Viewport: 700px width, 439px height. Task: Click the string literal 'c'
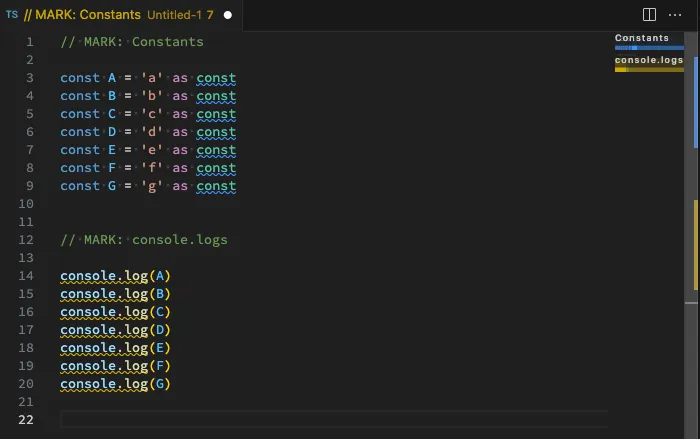[152, 114]
